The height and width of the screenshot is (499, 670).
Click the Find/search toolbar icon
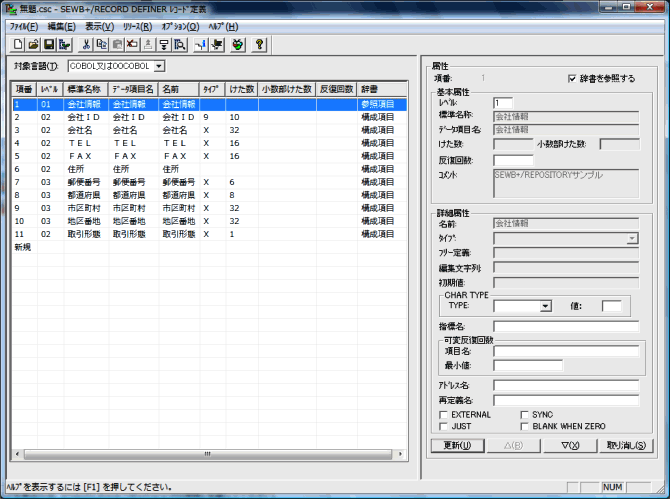(x=179, y=44)
